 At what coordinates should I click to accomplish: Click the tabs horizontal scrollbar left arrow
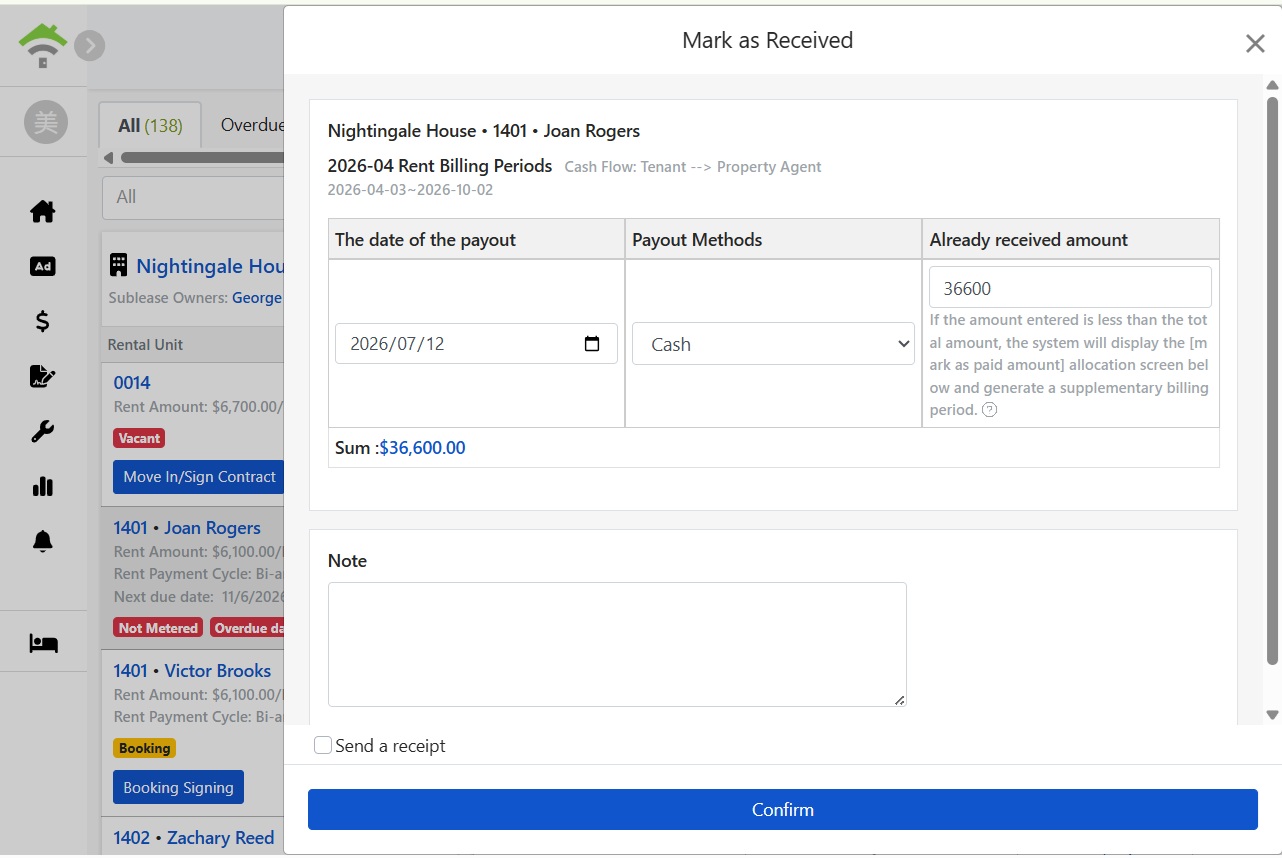point(108,158)
